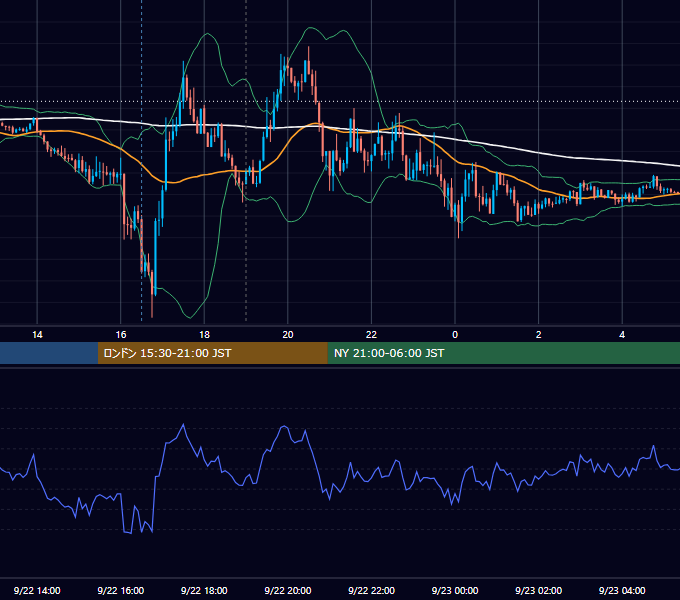This screenshot has height=600, width=680.
Task: Click the 9/22 22:00 date label
Action: pyautogui.click(x=371, y=590)
